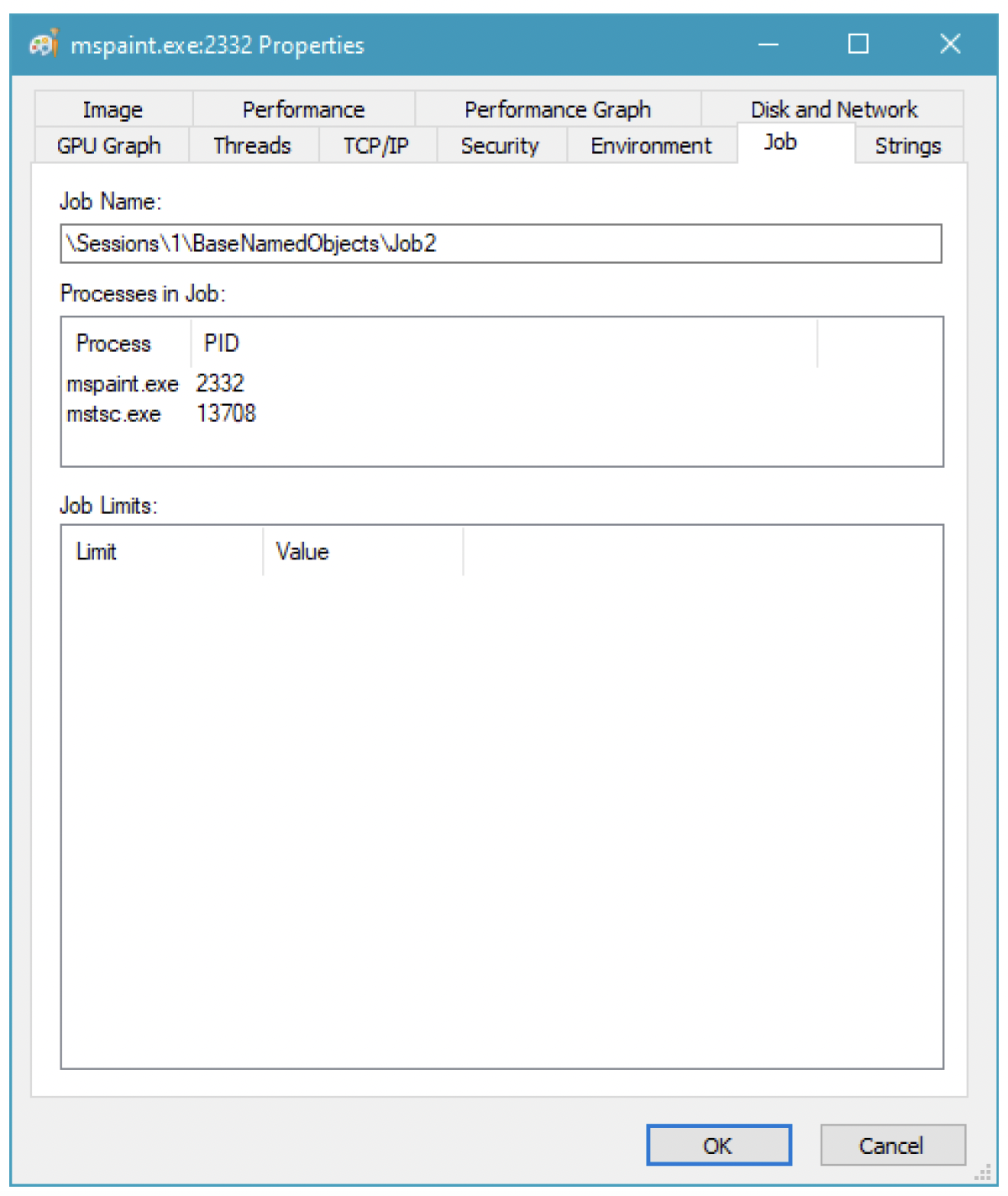
Task: Select the Performance Graph tab
Action: pyautogui.click(x=558, y=109)
